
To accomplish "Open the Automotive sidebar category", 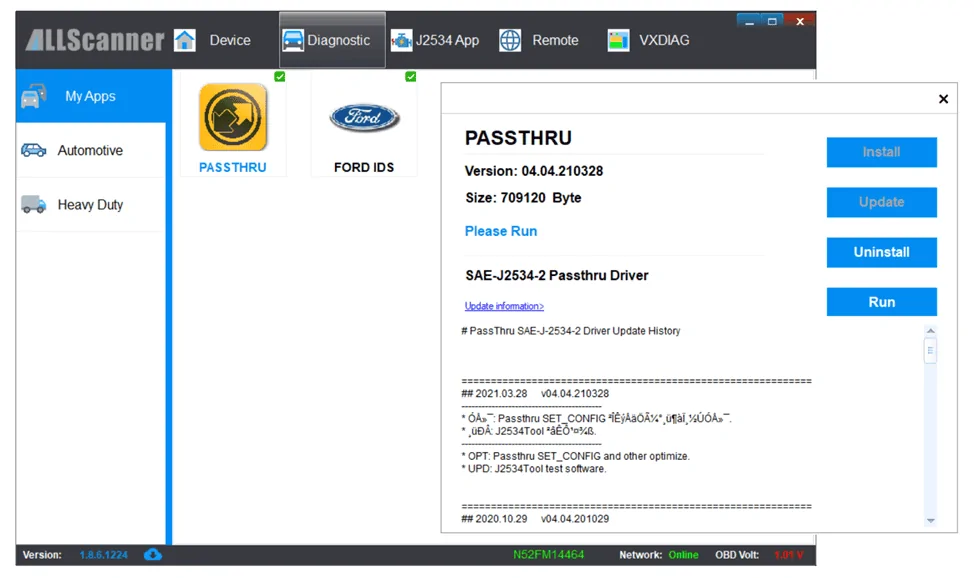I will pyautogui.click(x=91, y=150).
